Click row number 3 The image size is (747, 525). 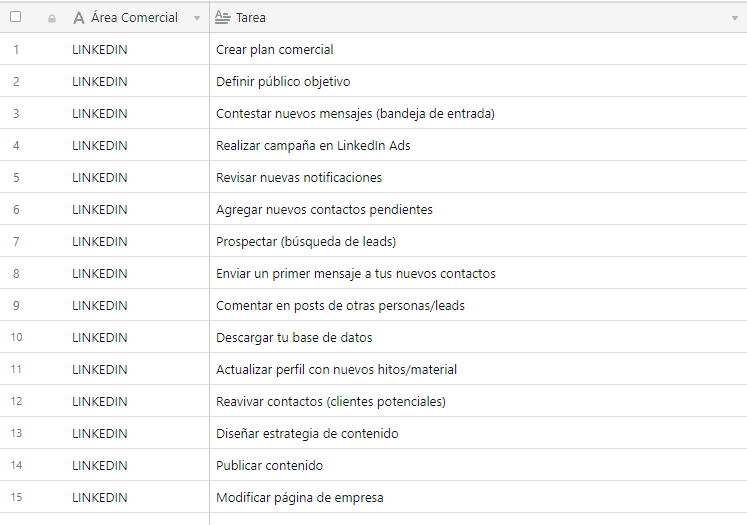[16, 113]
